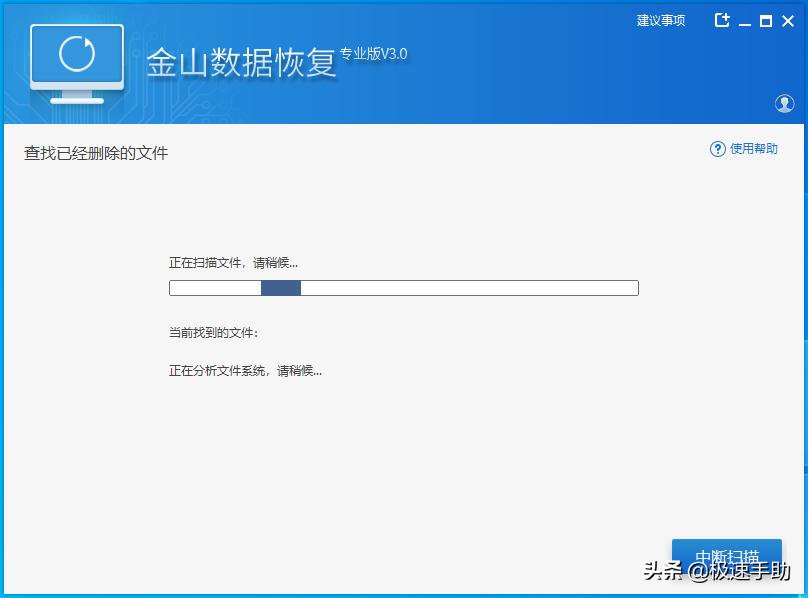Click the Kingsoft Data Recovery monitor logo
Screen dimensions: 808x598
[75, 62]
